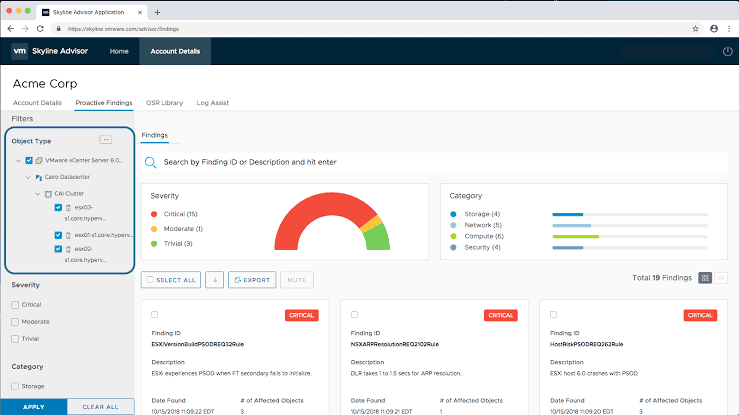This screenshot has width=739, height=415.
Task: Collapse the VMware vCenter Server tree node
Action: (18, 161)
